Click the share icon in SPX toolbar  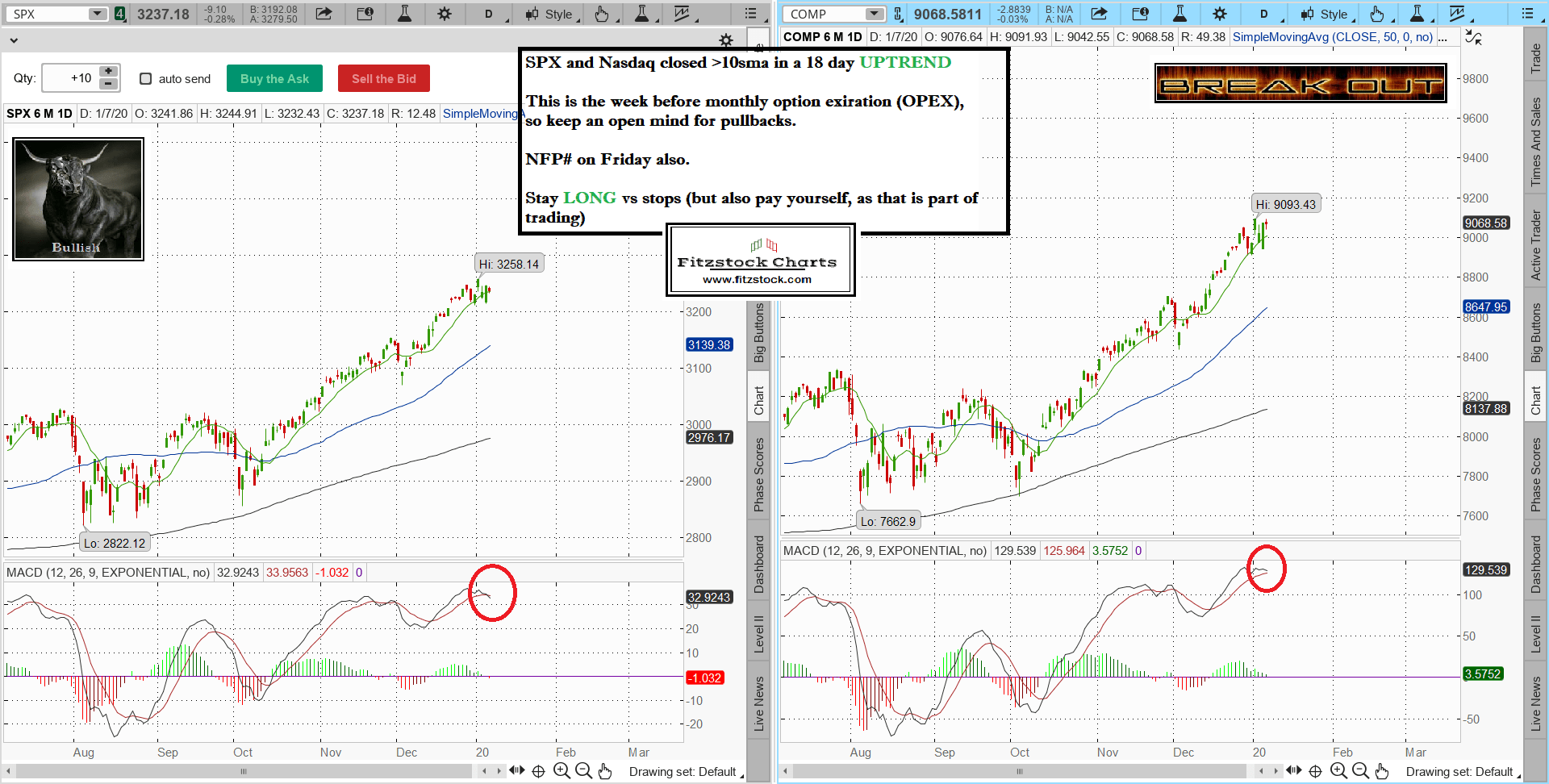click(x=324, y=14)
